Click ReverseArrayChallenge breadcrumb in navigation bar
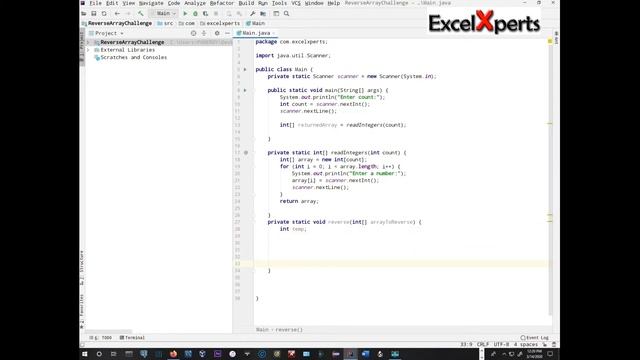The height and width of the screenshot is (360, 640). point(117,23)
